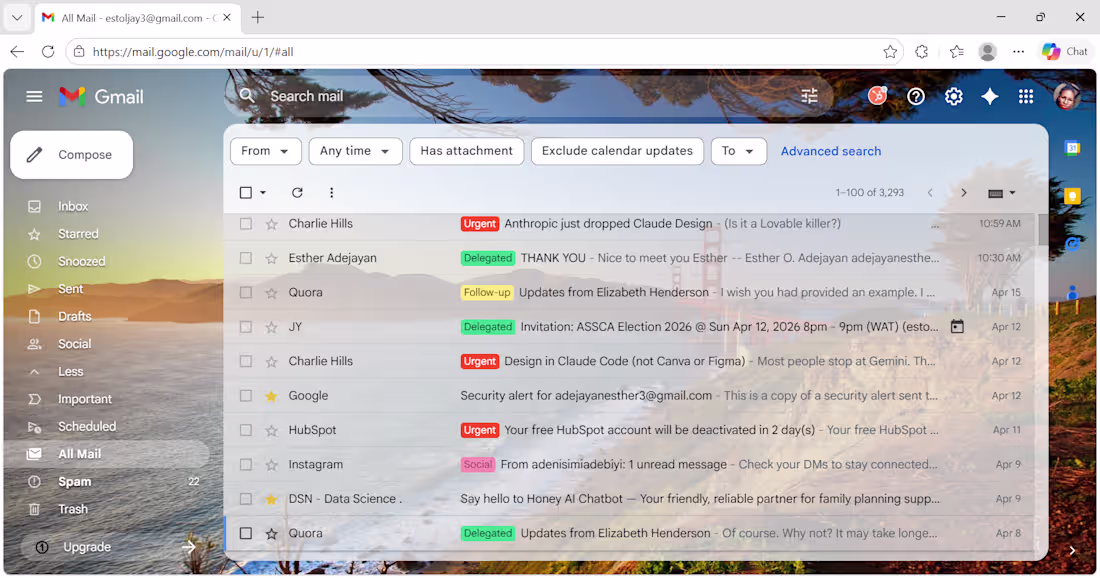1100x578 pixels.
Task: Open browser Settings and more menu
Action: (1019, 51)
